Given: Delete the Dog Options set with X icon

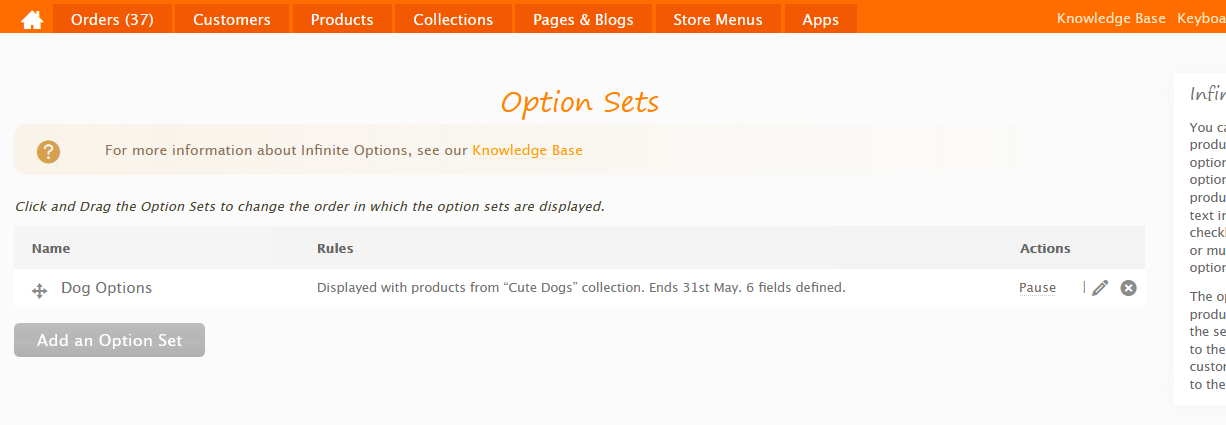Looking at the screenshot, I should coord(1128,288).
